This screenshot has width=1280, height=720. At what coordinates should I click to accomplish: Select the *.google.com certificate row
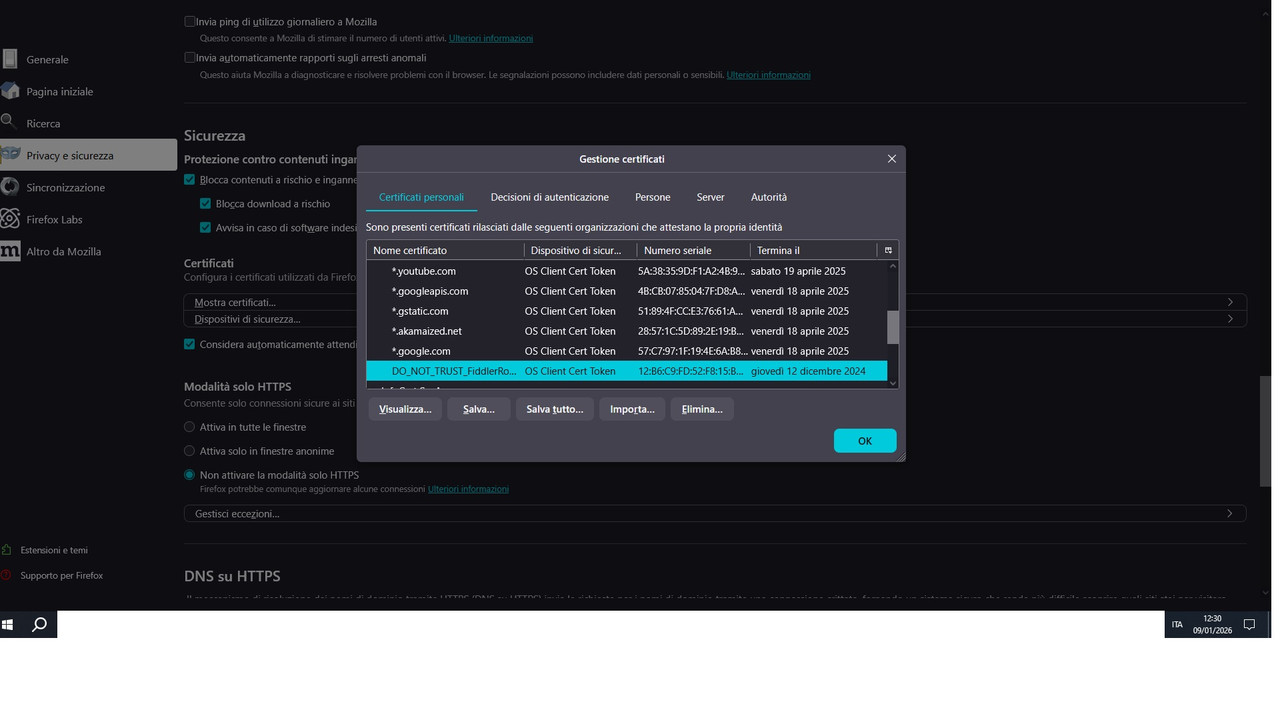point(627,351)
